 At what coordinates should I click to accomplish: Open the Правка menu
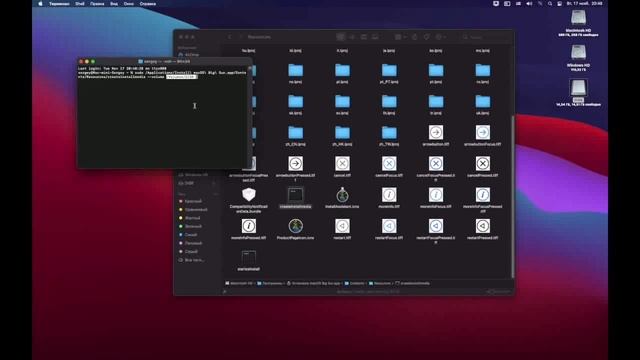tap(97, 4)
